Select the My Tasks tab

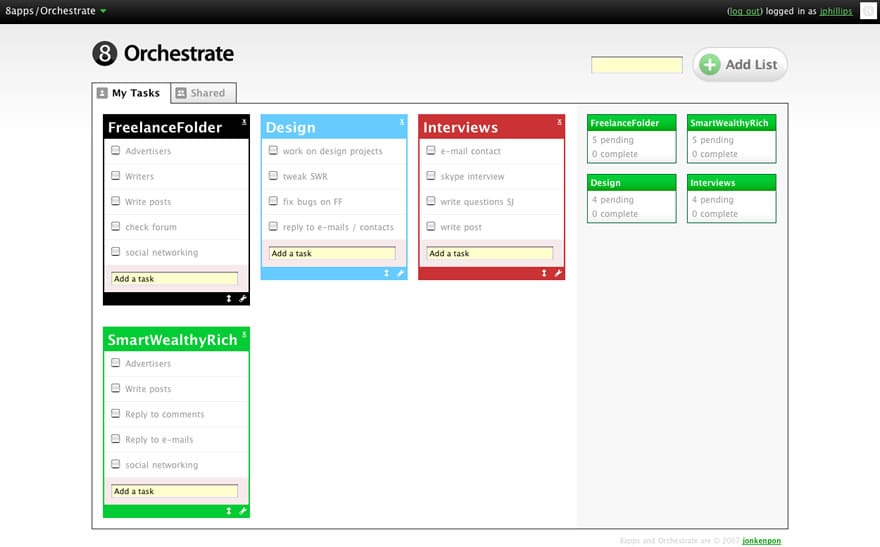click(x=131, y=93)
